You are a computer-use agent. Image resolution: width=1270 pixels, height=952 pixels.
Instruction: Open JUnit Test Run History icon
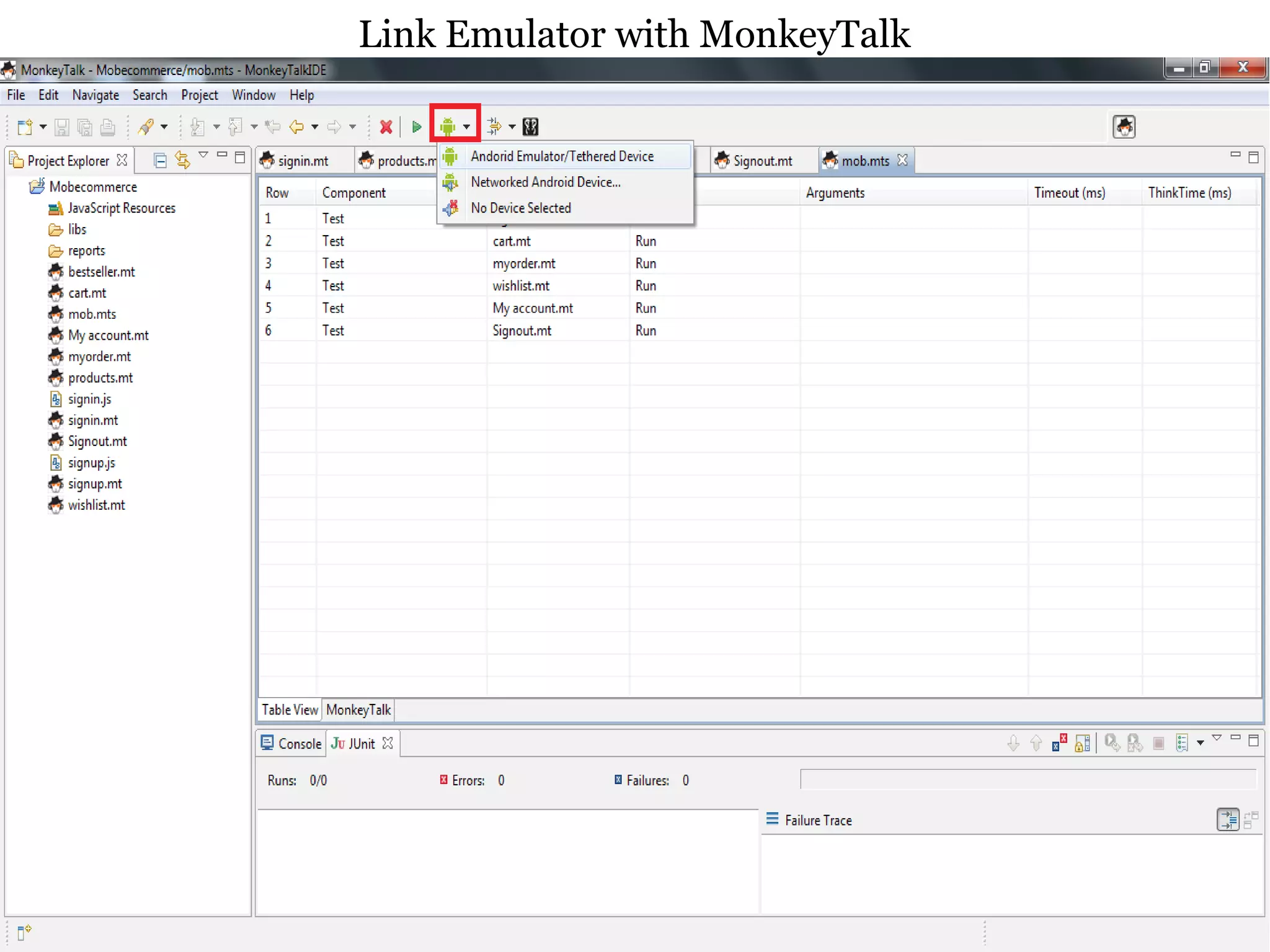(x=1183, y=743)
